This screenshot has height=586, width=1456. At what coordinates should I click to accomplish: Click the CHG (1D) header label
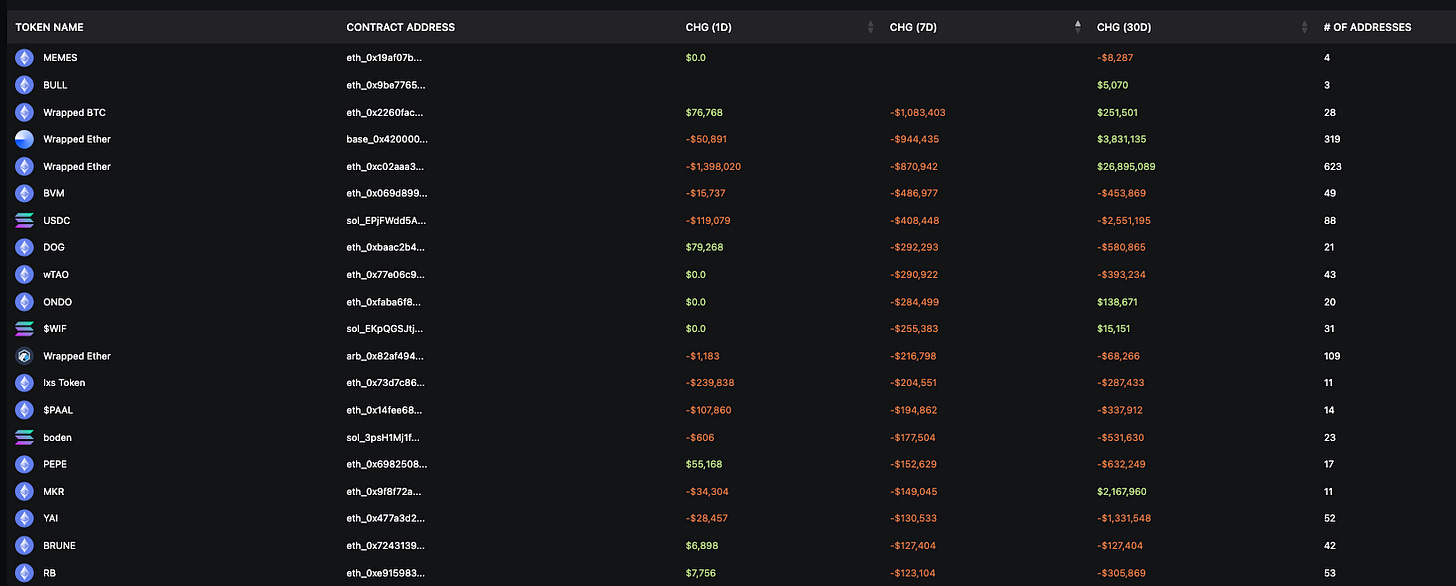click(709, 28)
